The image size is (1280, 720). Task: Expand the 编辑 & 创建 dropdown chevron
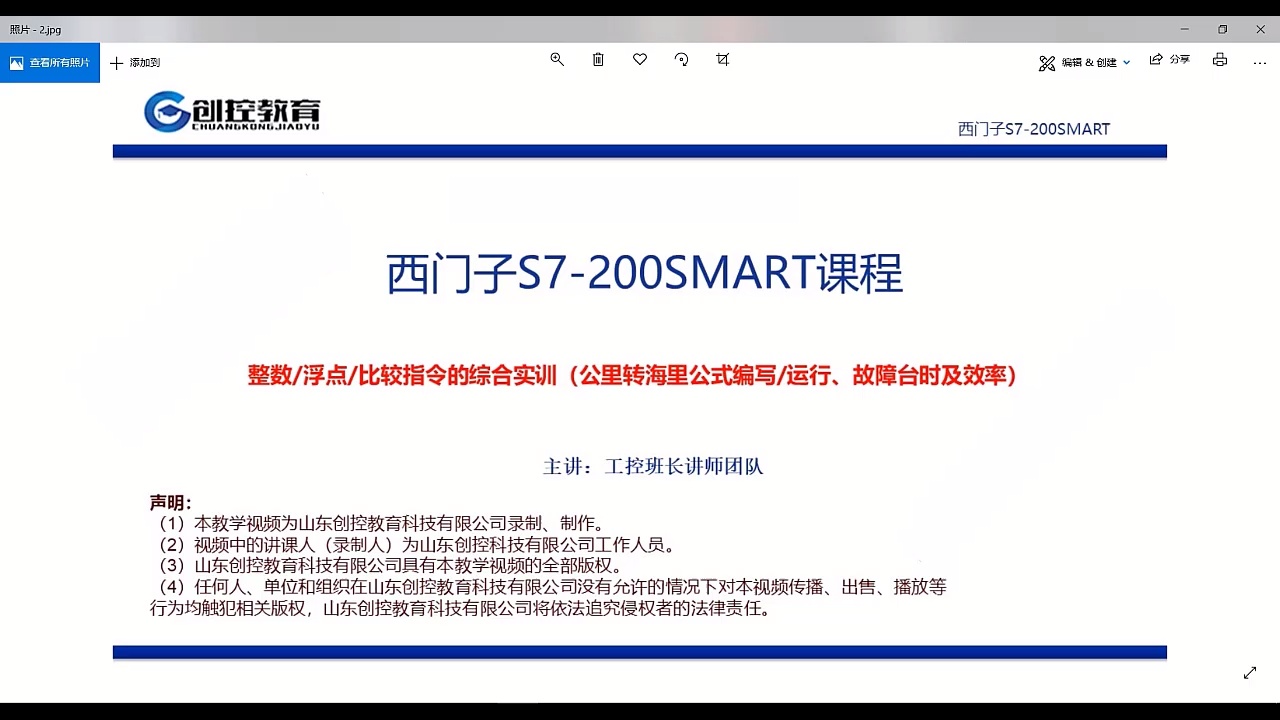1126,62
